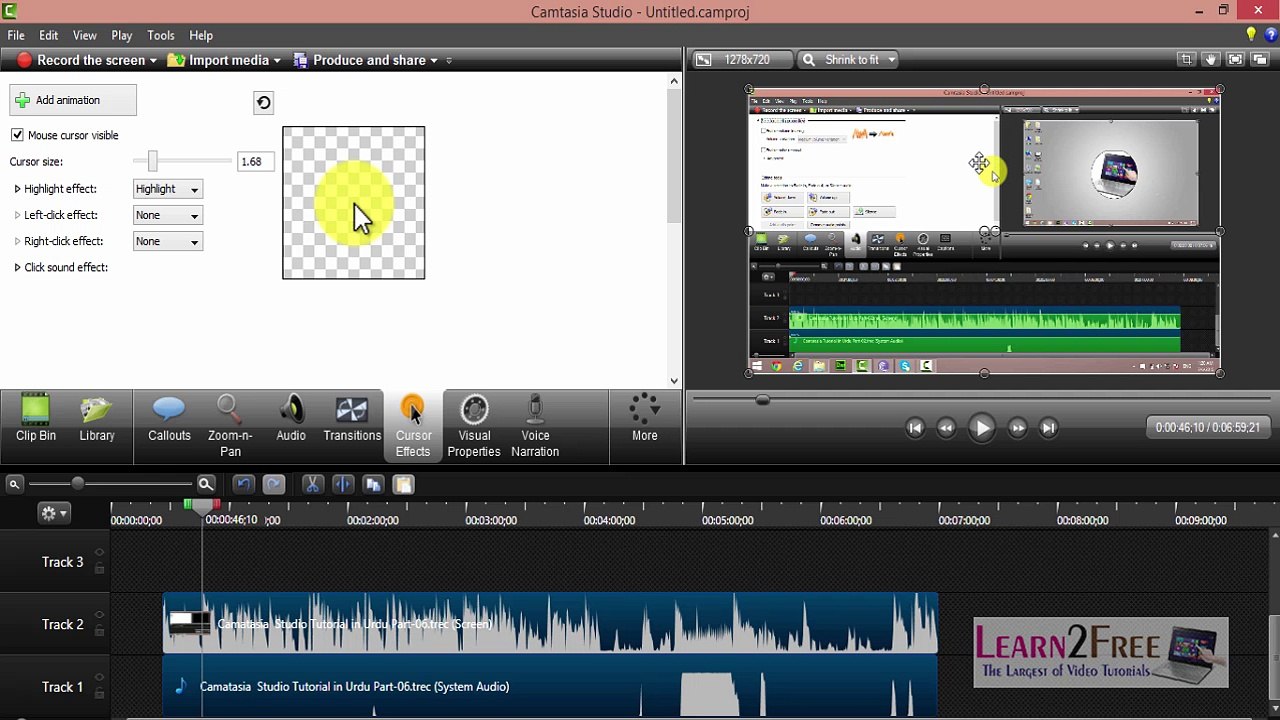
Task: Open the Right-click effect dropdown
Action: point(168,241)
